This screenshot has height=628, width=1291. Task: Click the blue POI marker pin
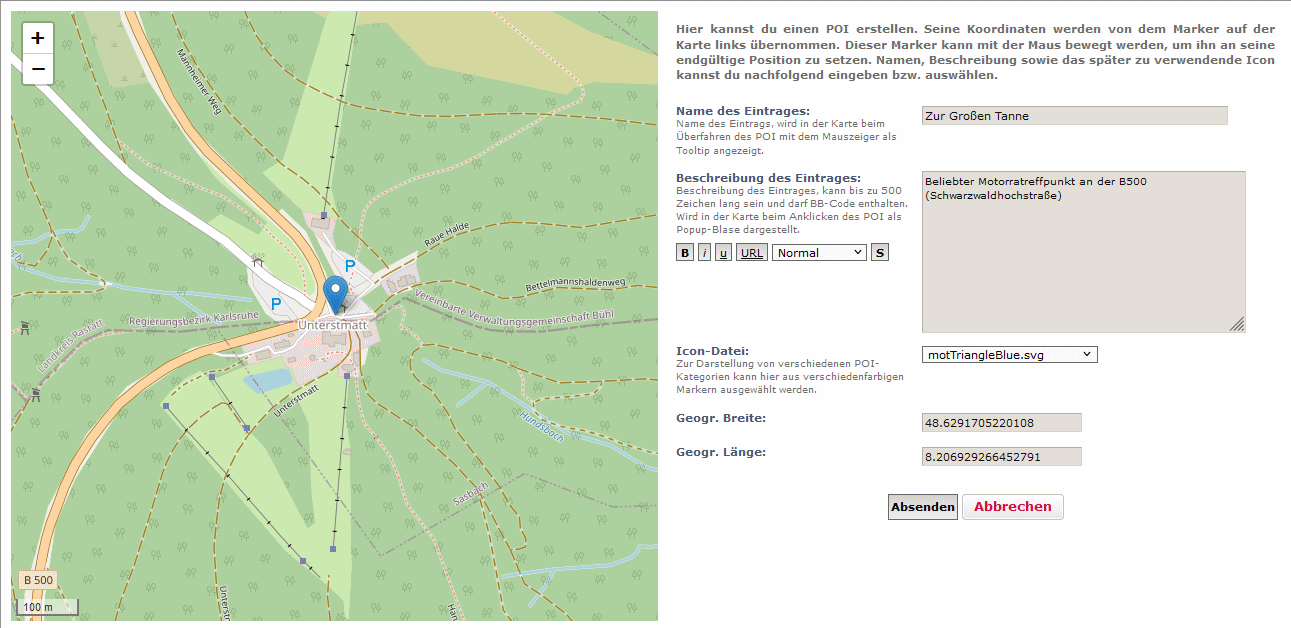336,294
